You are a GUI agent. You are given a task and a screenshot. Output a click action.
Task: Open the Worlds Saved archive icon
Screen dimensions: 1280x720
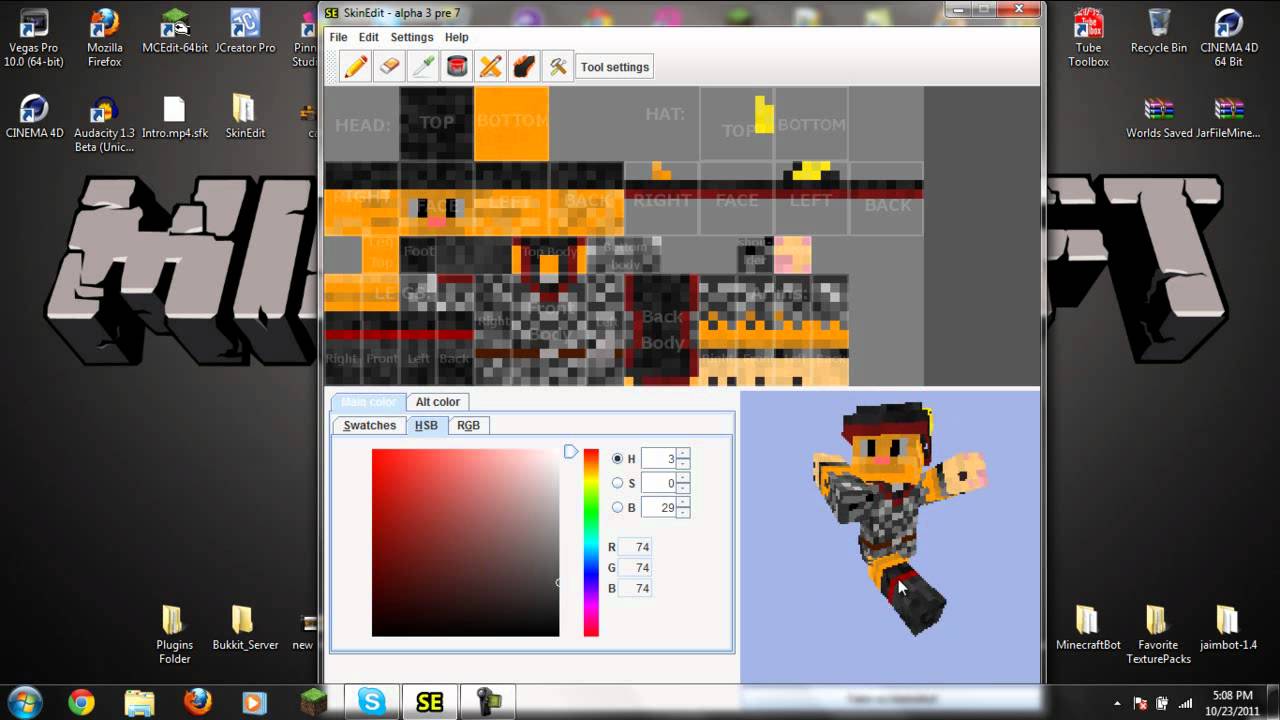1159,117
